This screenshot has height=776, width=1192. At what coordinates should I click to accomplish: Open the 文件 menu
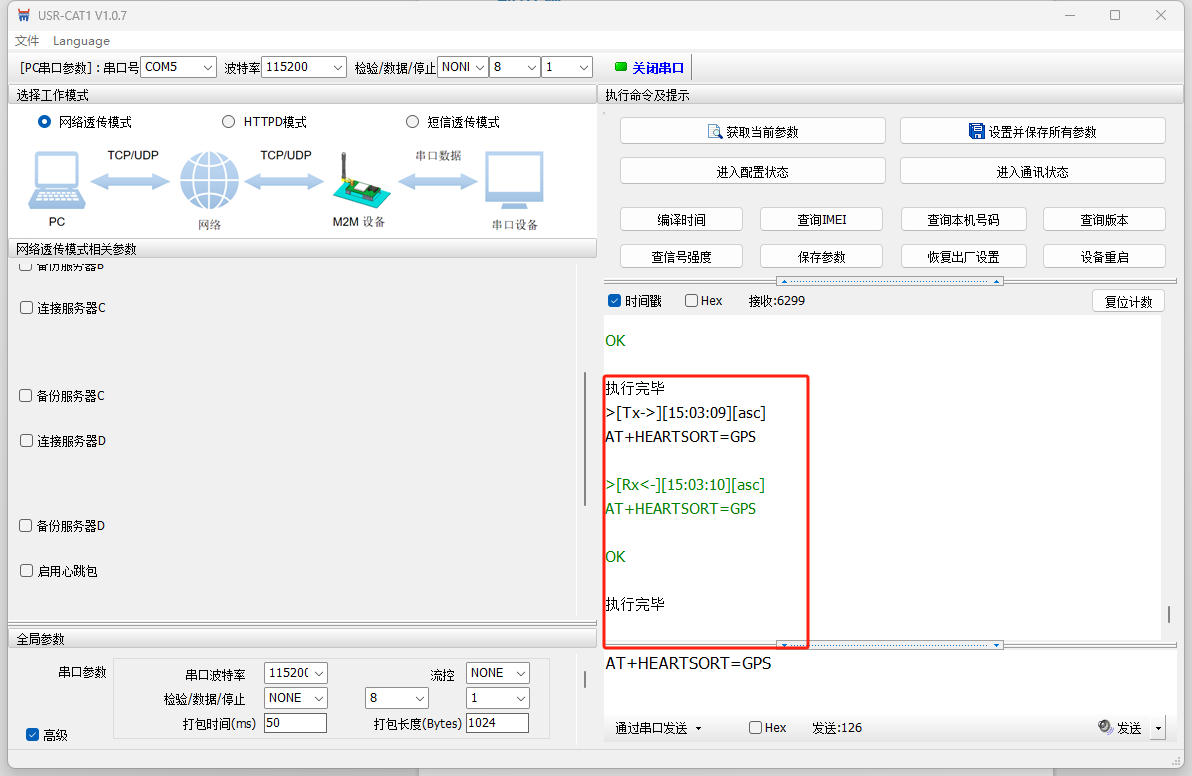tap(27, 40)
